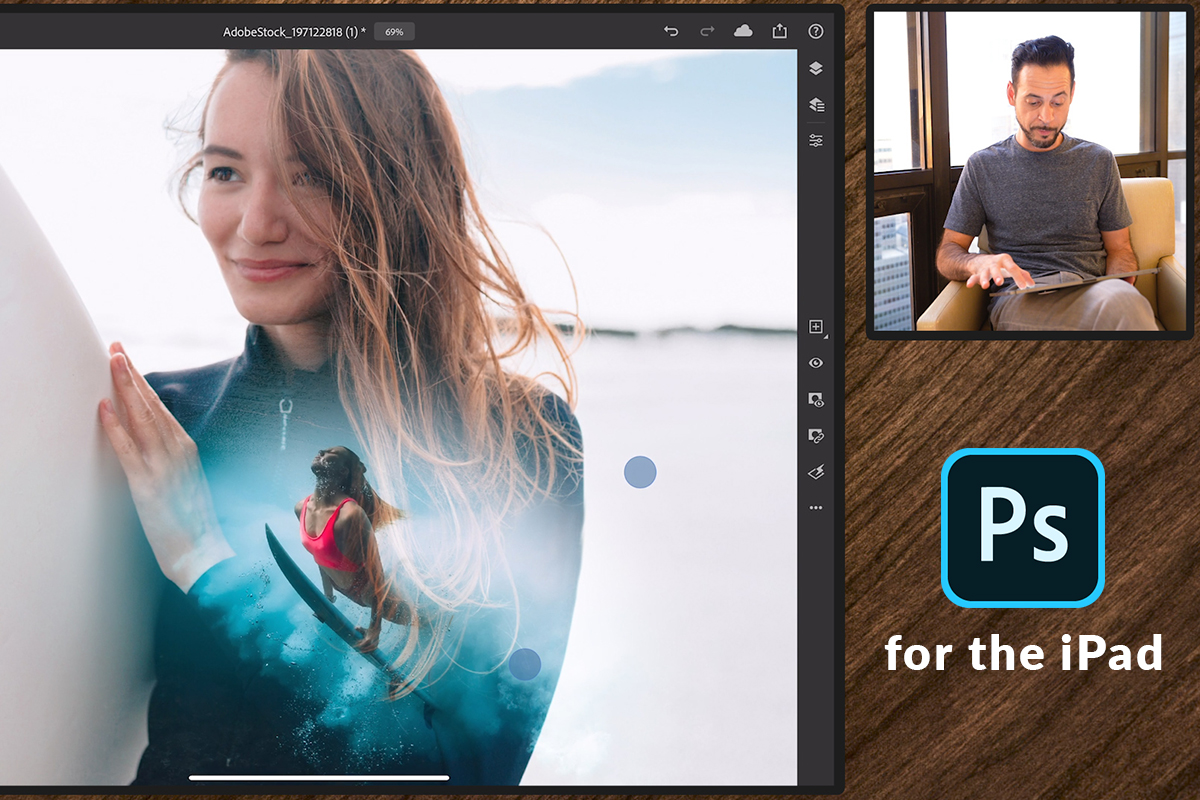This screenshot has width=1200, height=800.
Task: Select the Add Layer Mask icon
Action: [x=815, y=399]
